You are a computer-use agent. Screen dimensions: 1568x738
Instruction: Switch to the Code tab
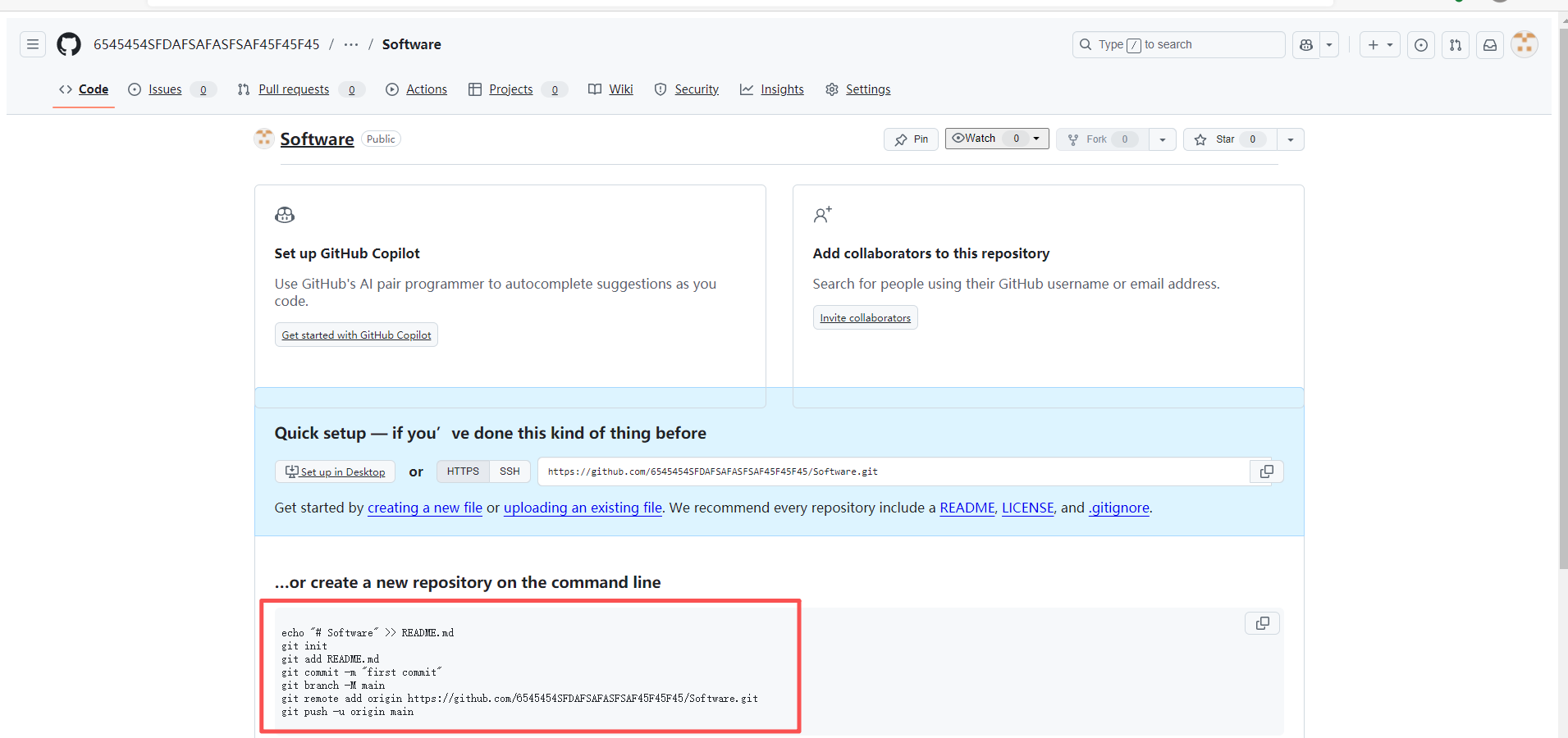pos(84,89)
